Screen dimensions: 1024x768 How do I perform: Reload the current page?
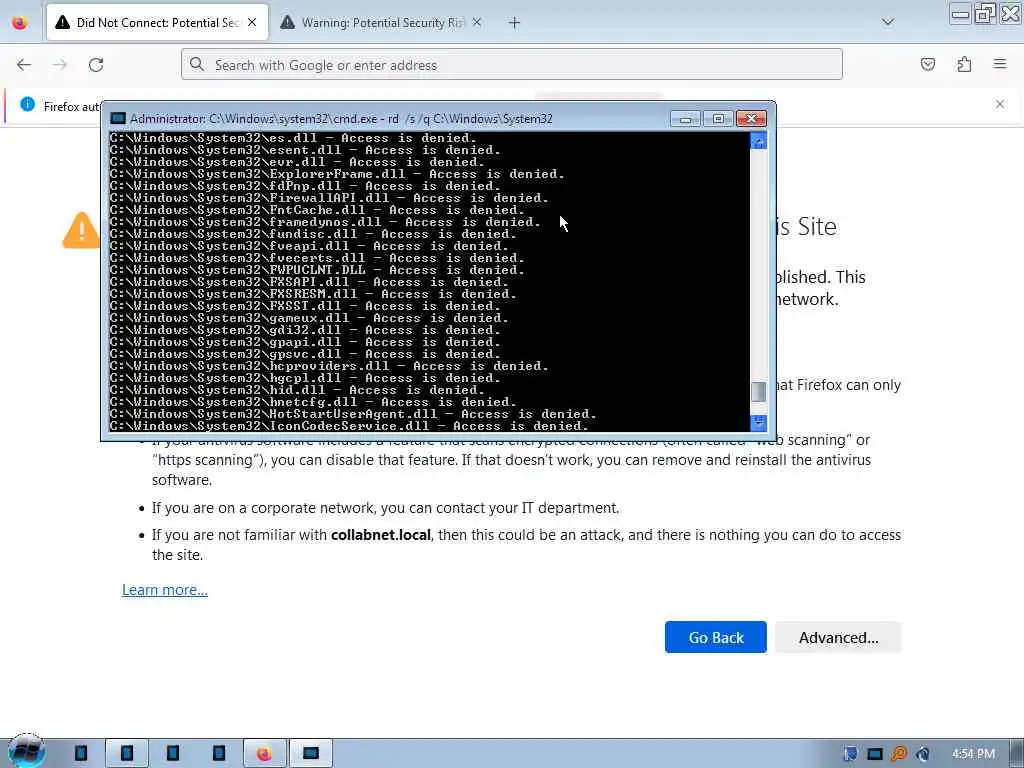tap(96, 65)
